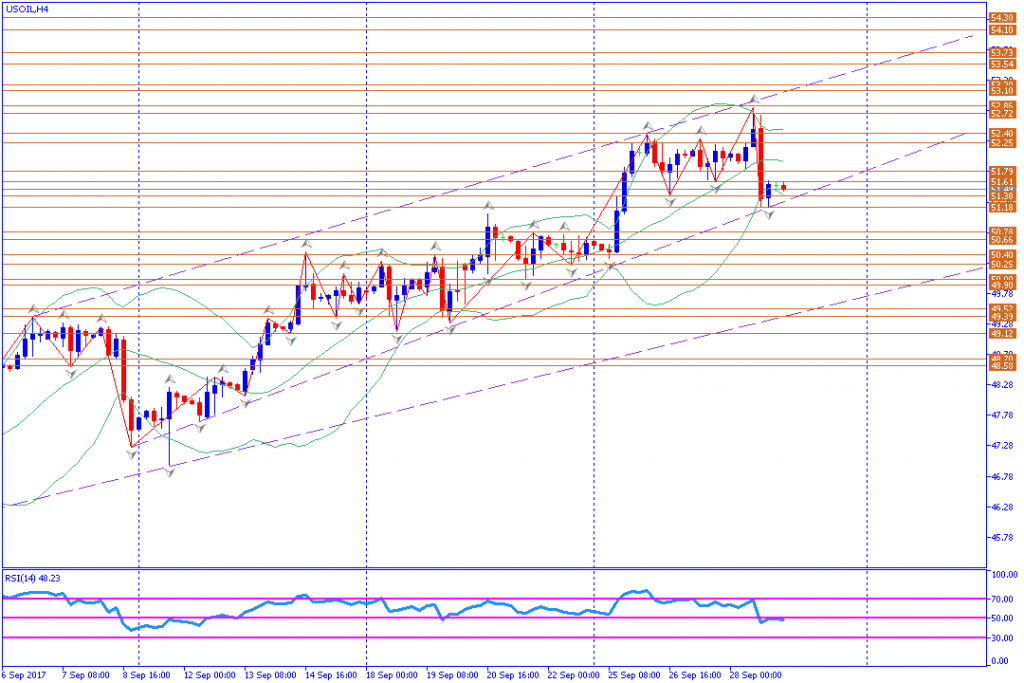
Task: Click the 48.58 price level tag
Action: tap(1002, 366)
